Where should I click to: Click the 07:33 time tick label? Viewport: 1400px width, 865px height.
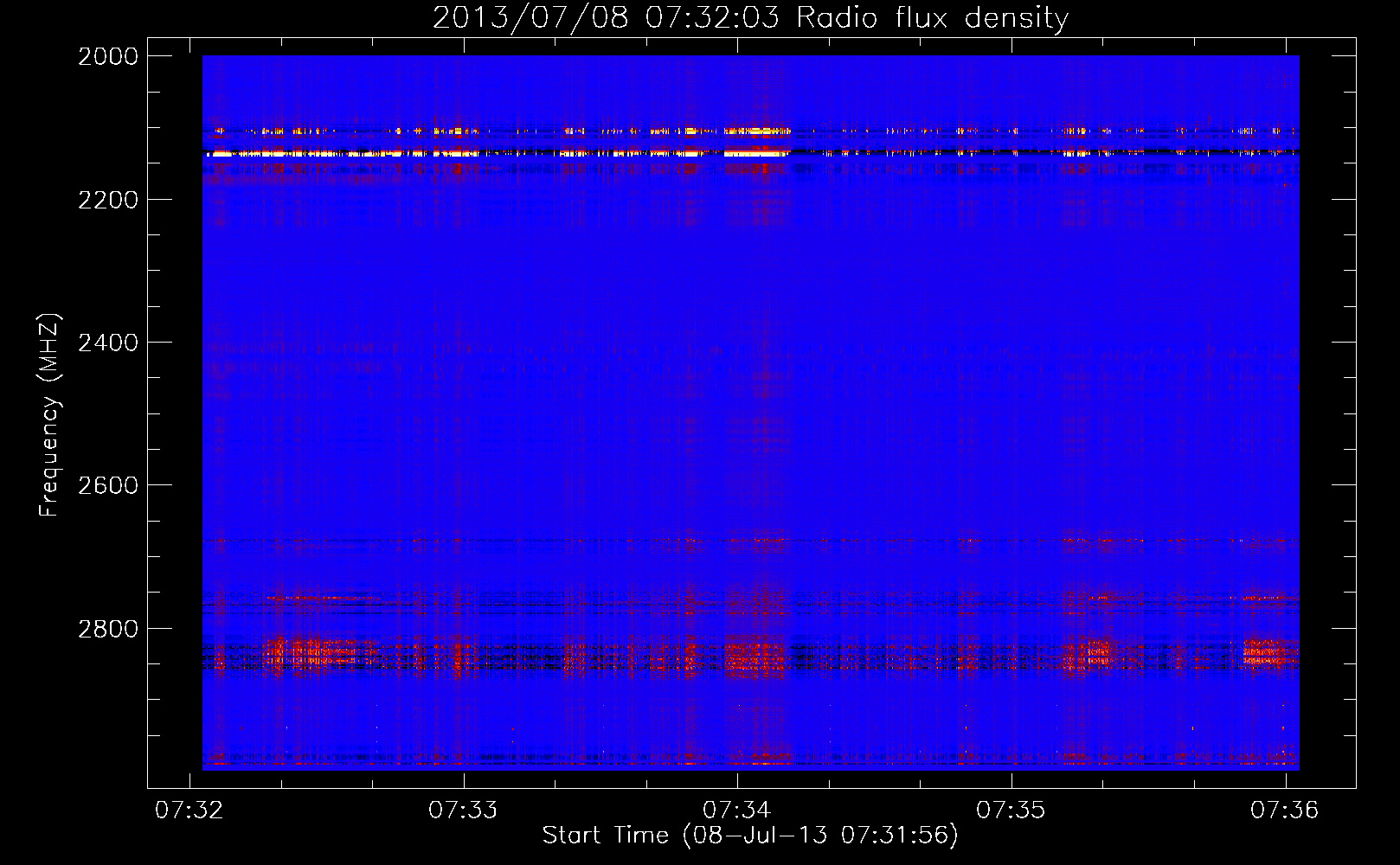(x=463, y=810)
